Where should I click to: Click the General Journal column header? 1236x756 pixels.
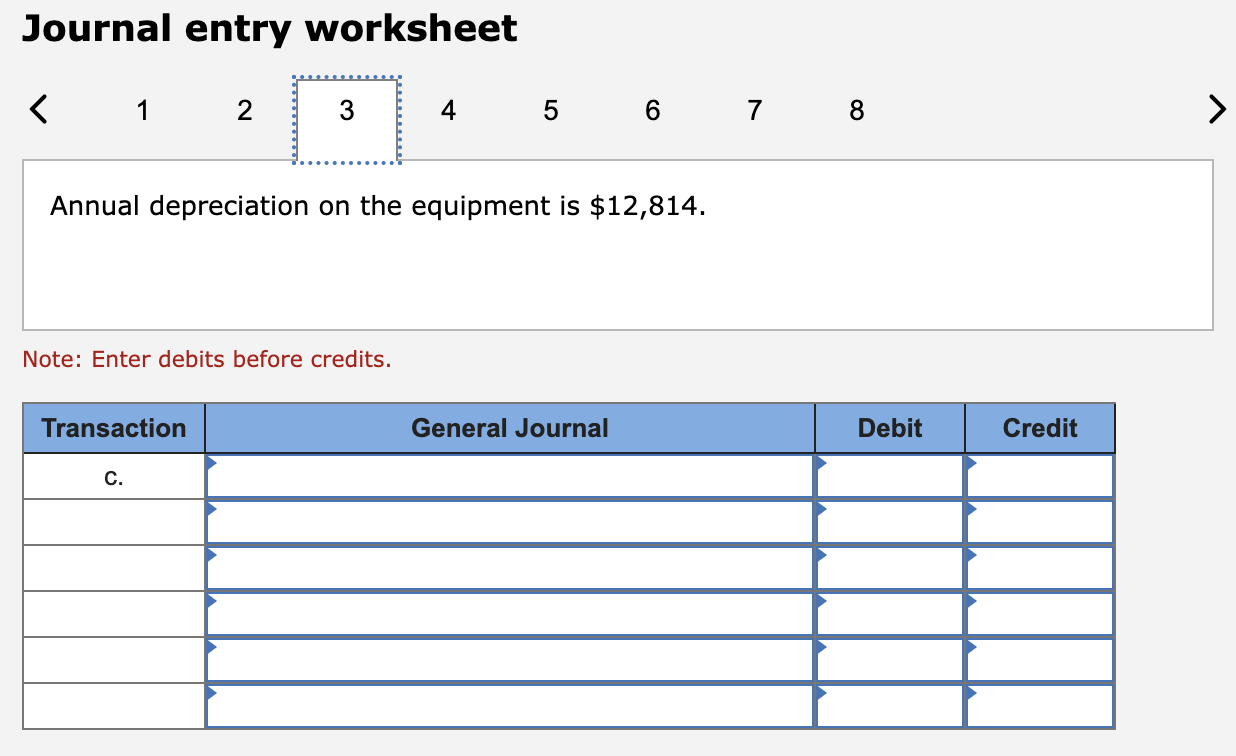click(x=510, y=428)
